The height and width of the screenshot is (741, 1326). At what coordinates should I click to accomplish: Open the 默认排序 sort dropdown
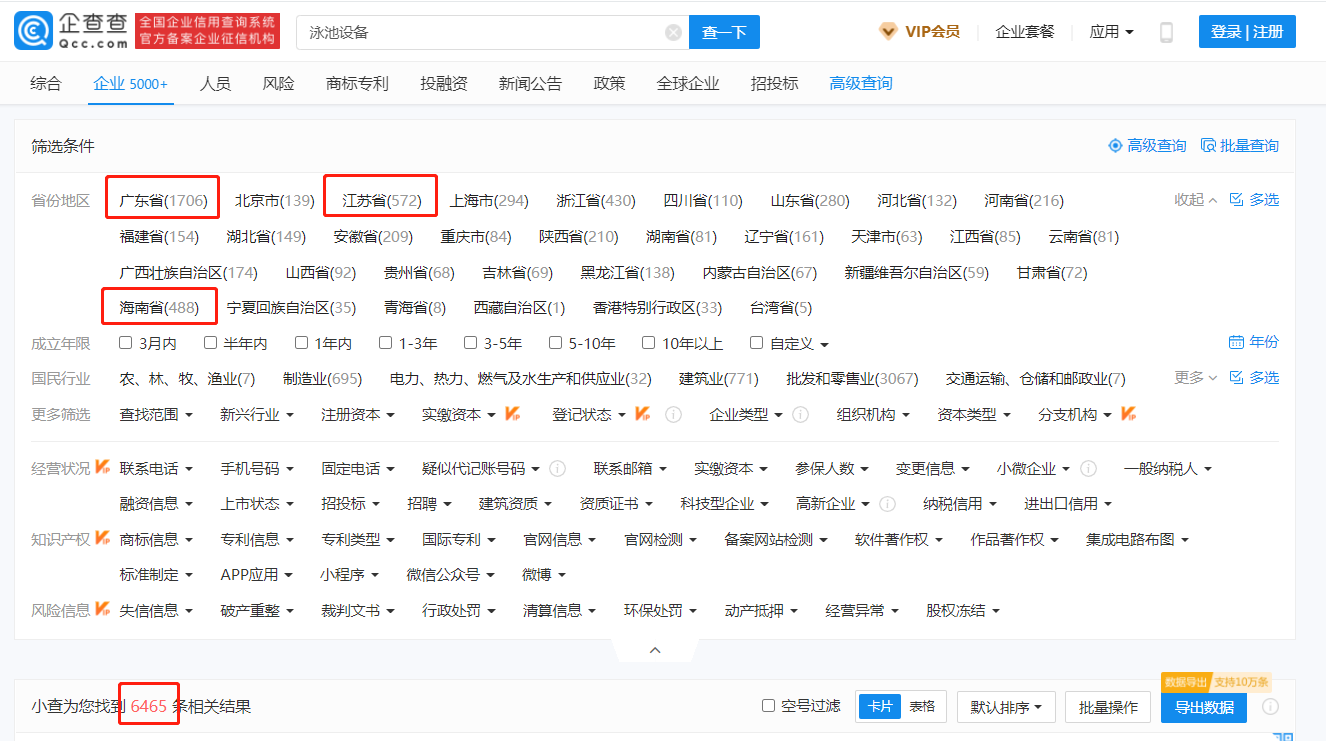[x=1006, y=706]
